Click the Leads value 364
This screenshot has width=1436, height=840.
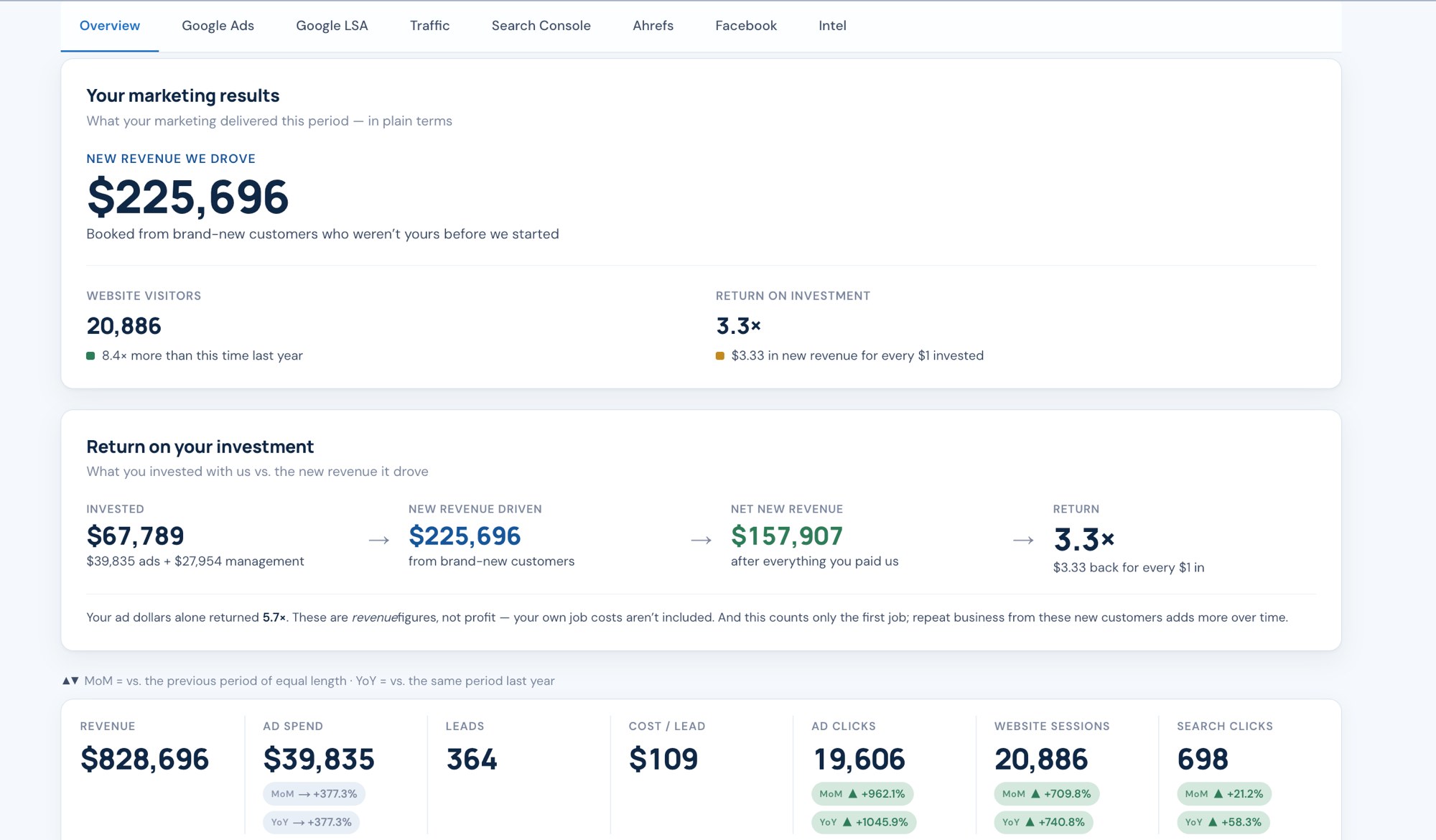coord(471,759)
